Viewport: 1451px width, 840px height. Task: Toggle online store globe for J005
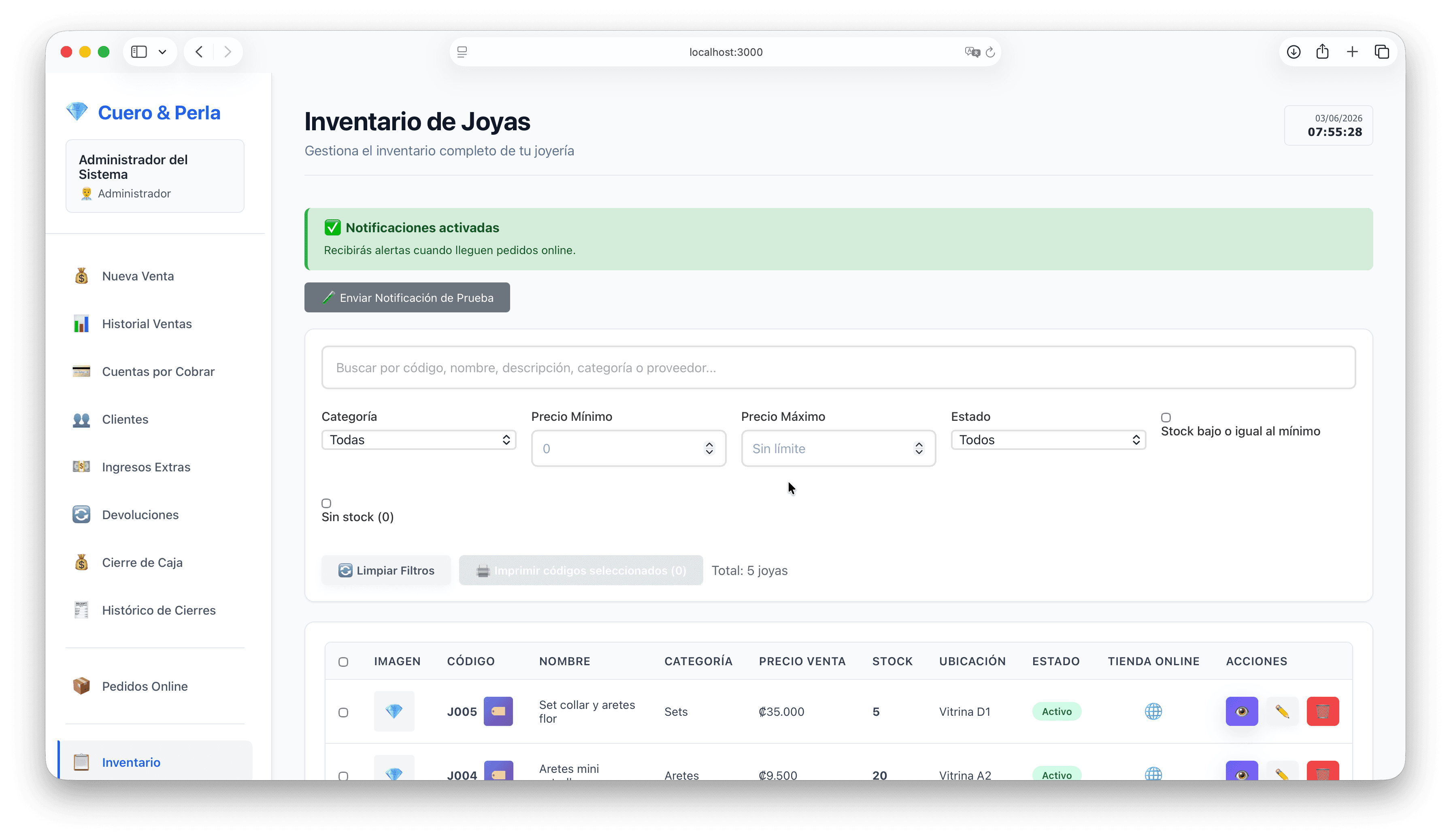[1153, 712]
